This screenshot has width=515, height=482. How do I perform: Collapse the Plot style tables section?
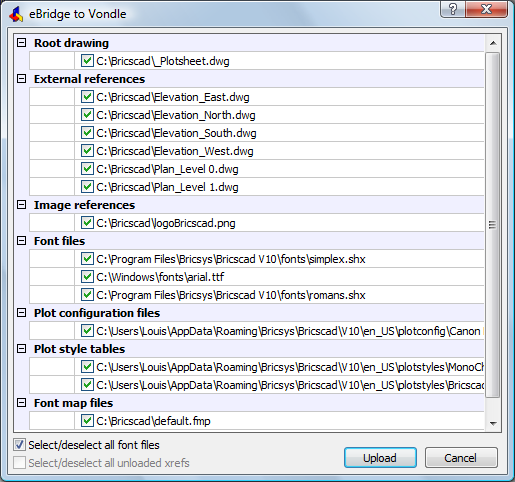point(22,349)
